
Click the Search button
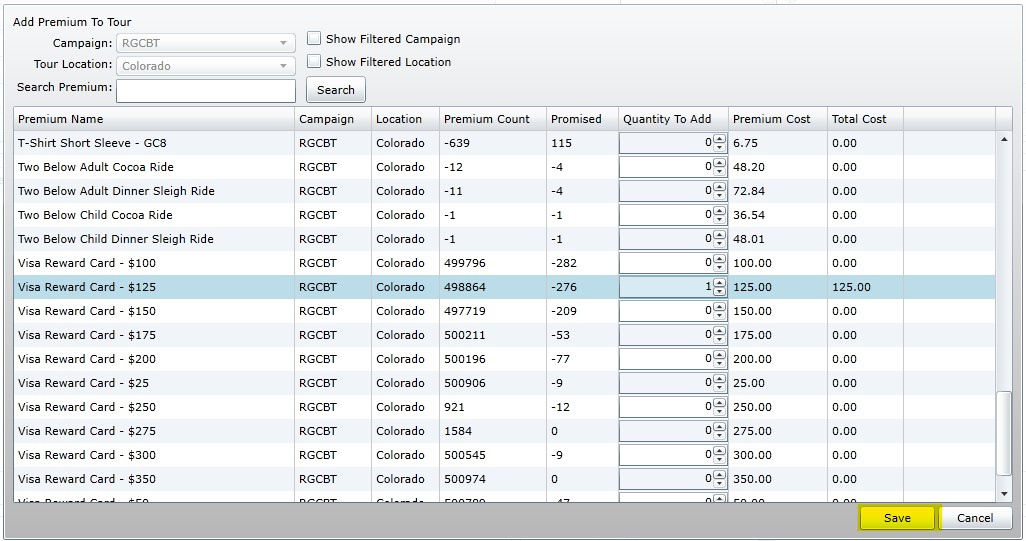(x=336, y=90)
